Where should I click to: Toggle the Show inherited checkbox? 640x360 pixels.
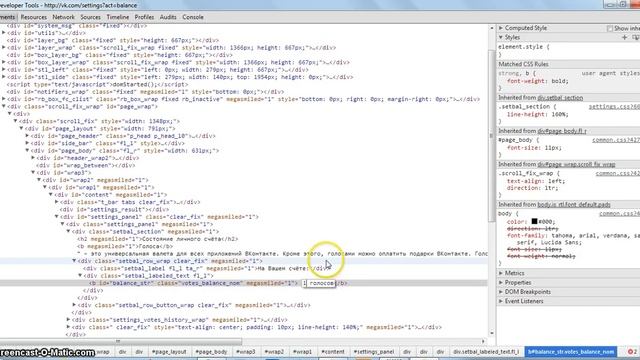[609, 29]
